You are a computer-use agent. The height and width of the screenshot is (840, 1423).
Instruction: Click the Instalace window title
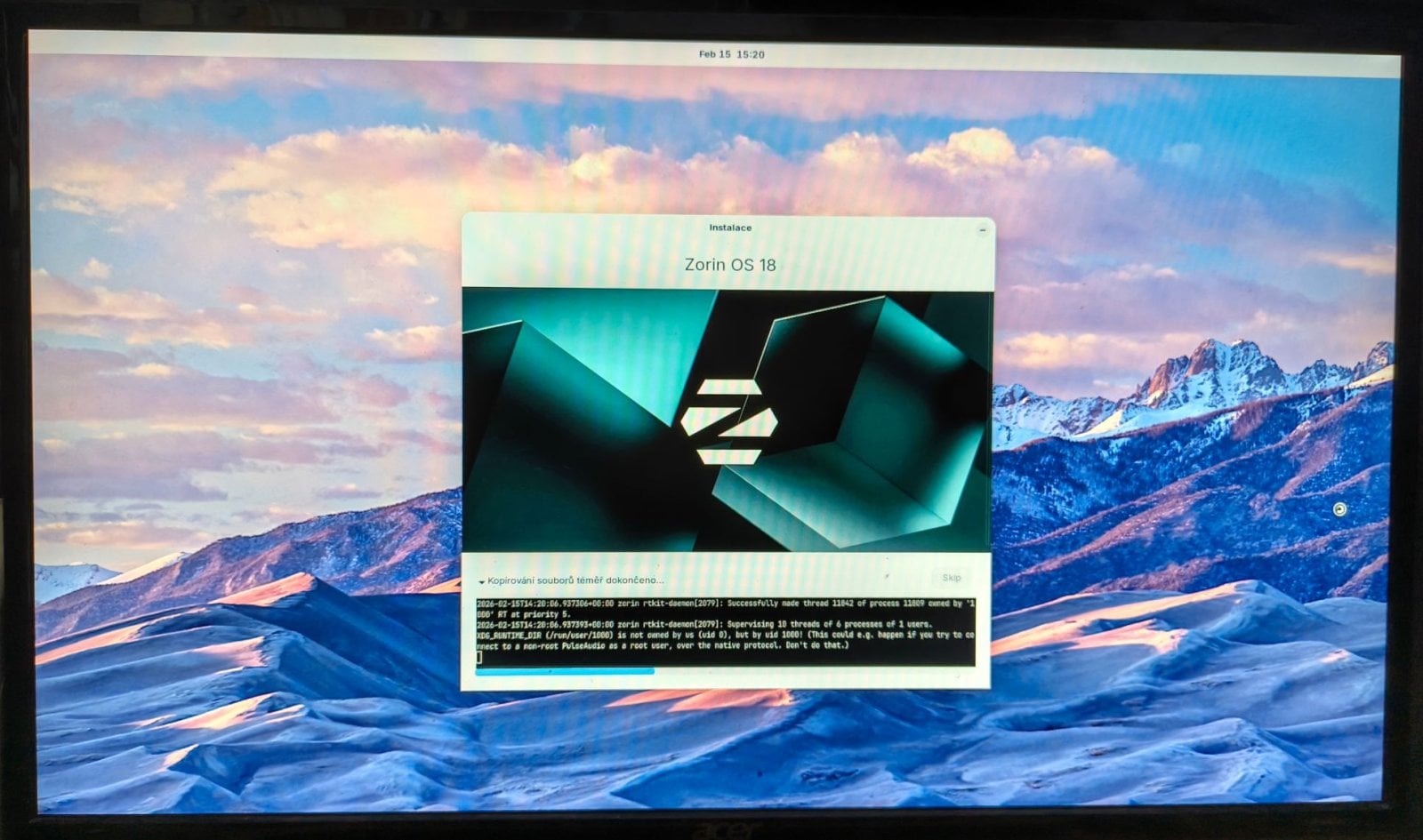tap(730, 228)
